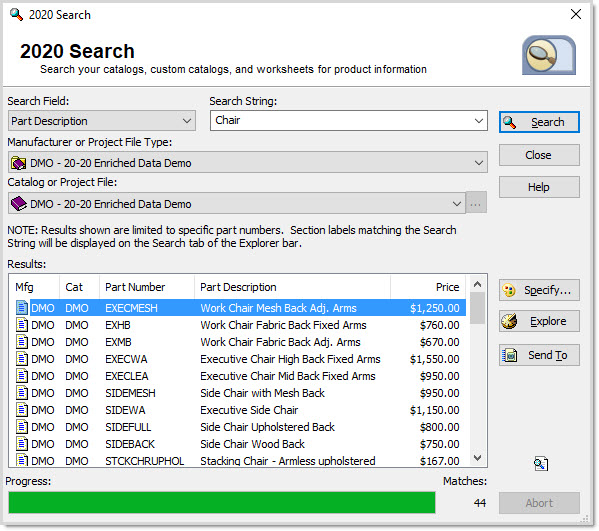Click the SIDEWA part number cell
Viewport: 599px width, 531px height.
[x=125, y=410]
